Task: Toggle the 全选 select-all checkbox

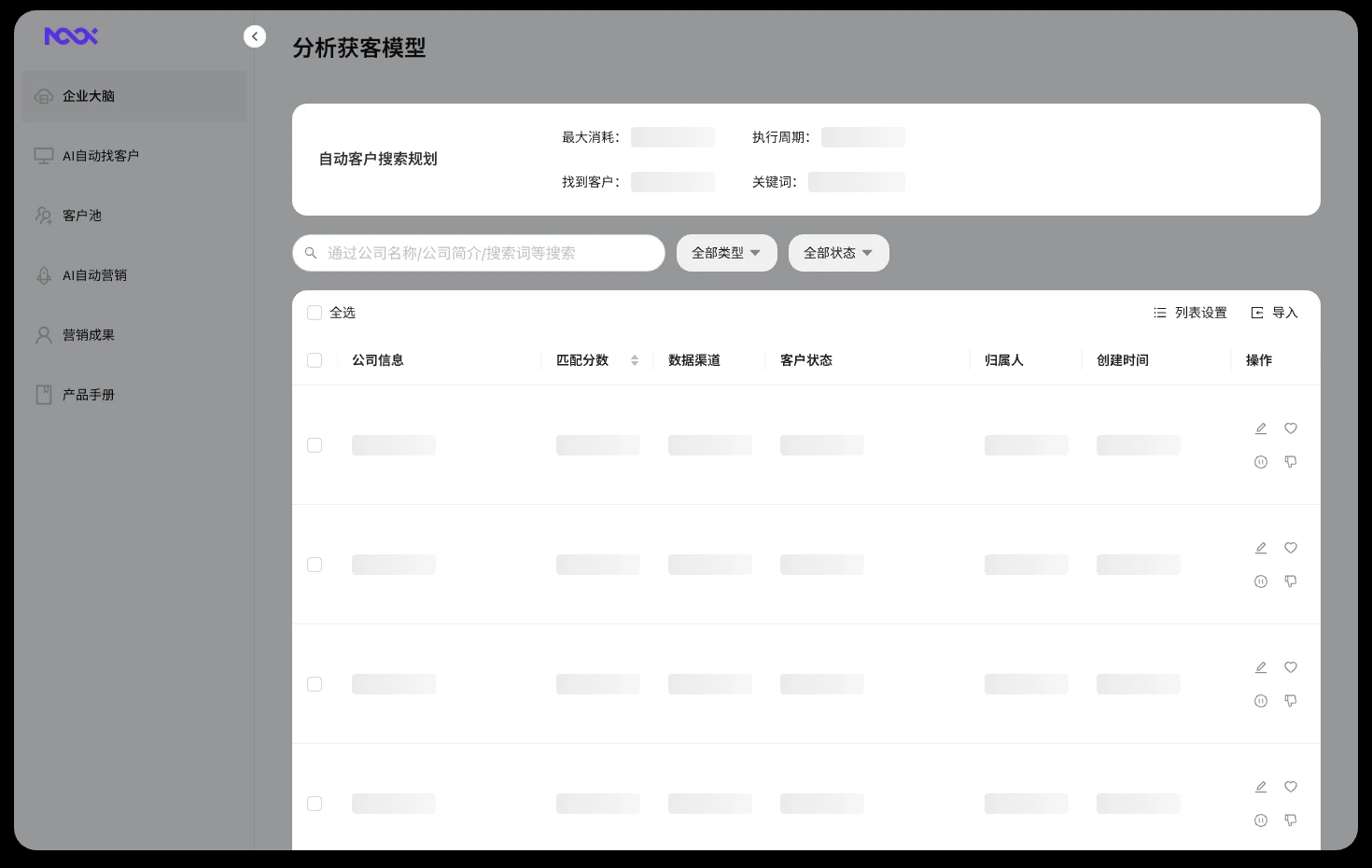Action: coord(315,313)
